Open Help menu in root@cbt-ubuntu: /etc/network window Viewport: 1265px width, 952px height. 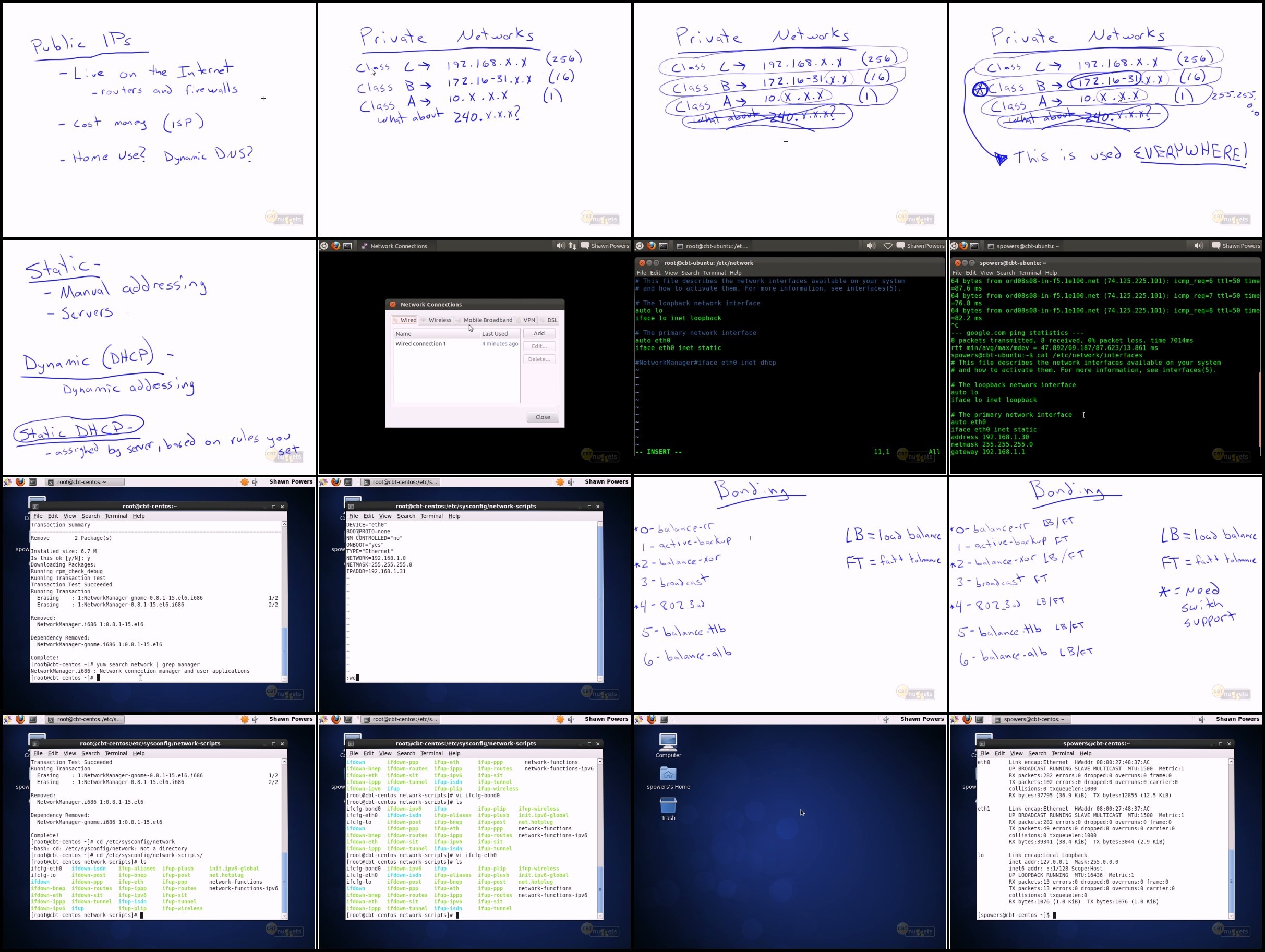736,273
